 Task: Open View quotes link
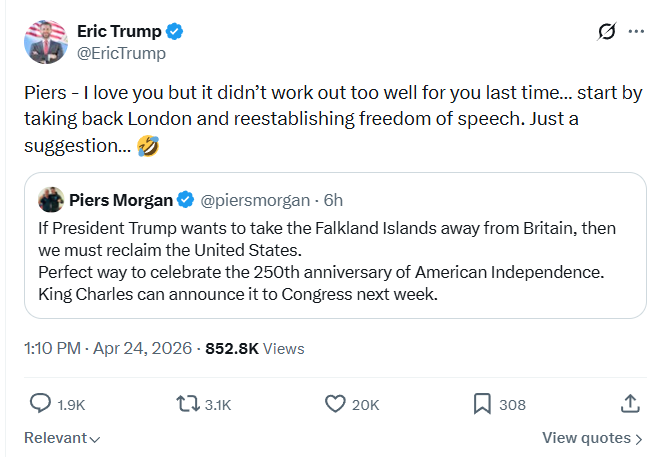[x=592, y=438]
